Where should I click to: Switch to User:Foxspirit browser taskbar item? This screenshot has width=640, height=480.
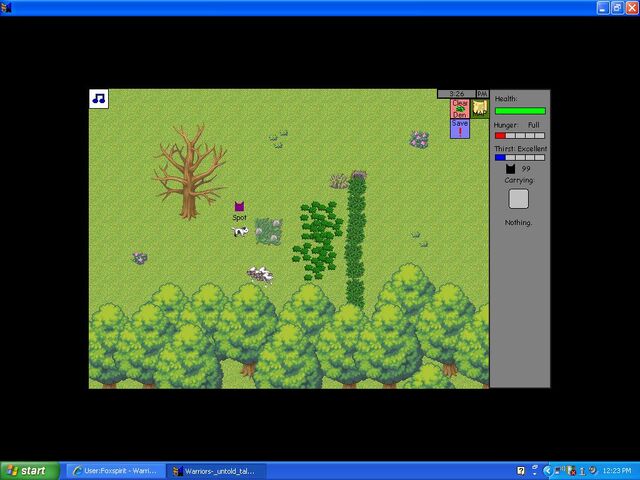(x=116, y=471)
